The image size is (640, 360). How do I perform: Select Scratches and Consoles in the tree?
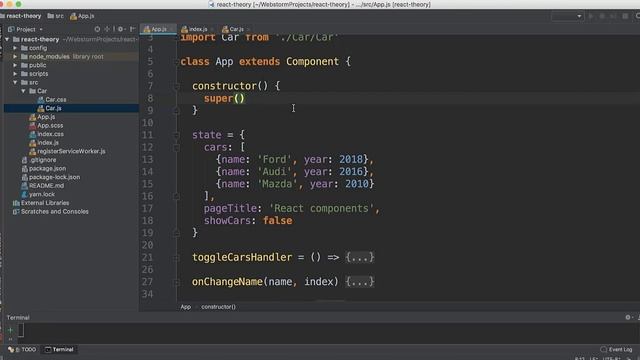(54, 211)
